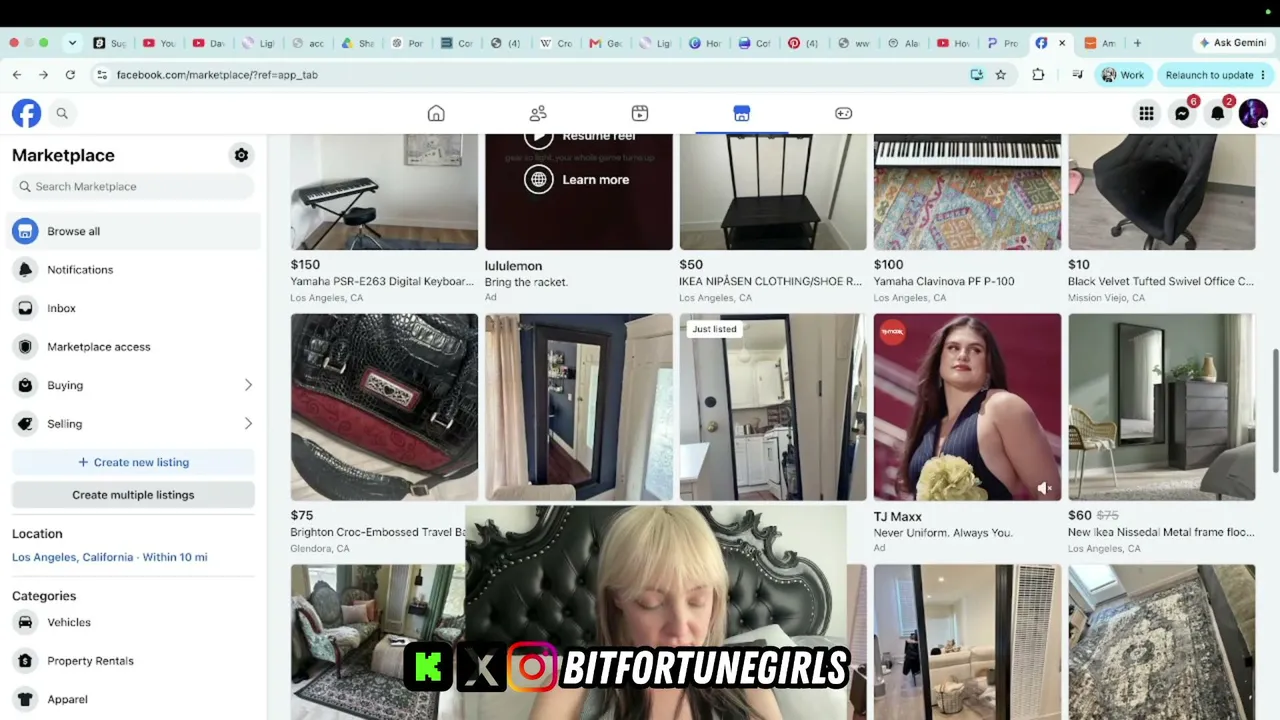Switch to the Pinterest tab labeled (4)
Screen dimensions: 1280x720
pos(805,43)
